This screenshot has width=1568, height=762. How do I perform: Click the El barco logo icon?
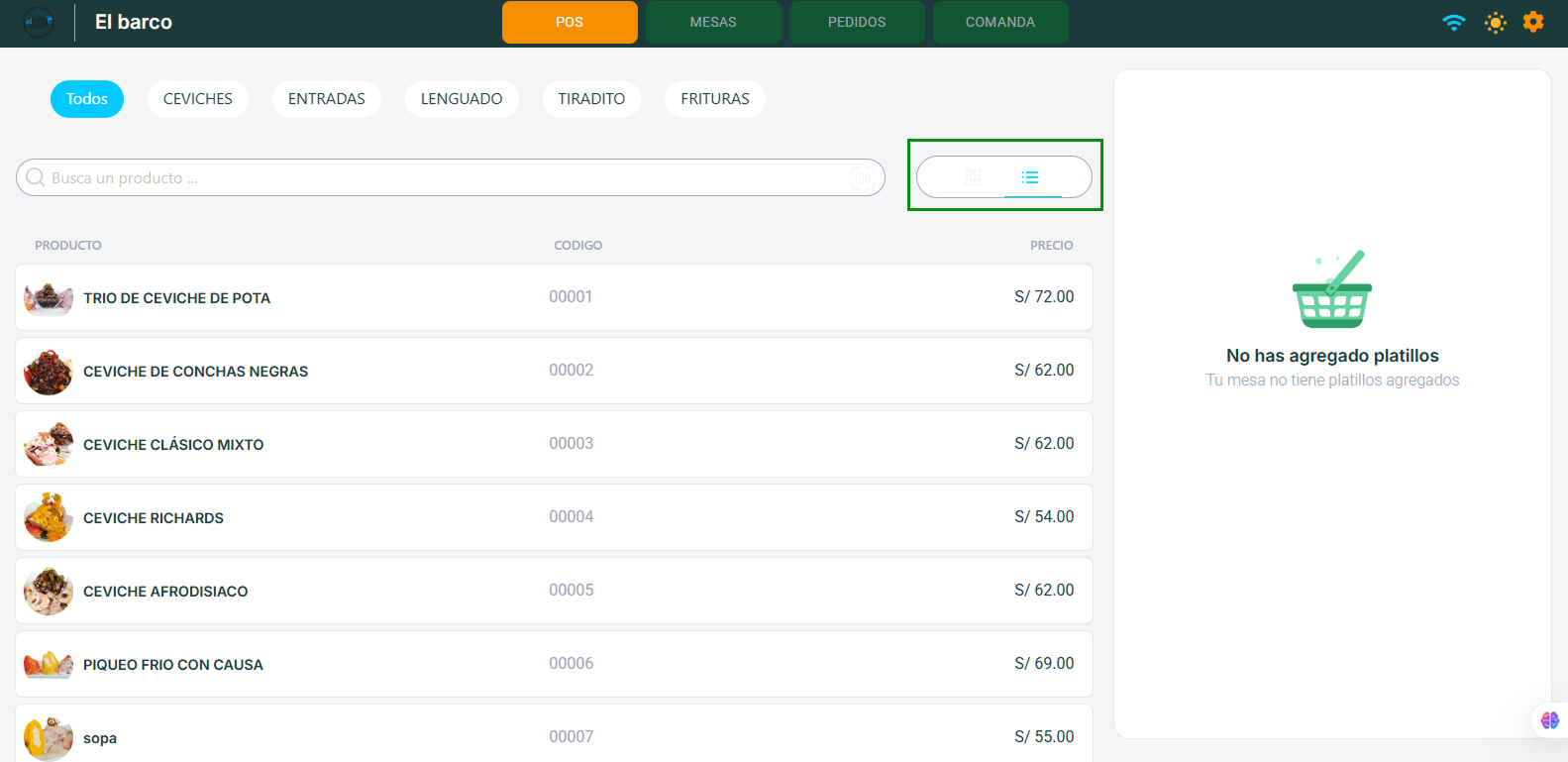click(x=39, y=22)
